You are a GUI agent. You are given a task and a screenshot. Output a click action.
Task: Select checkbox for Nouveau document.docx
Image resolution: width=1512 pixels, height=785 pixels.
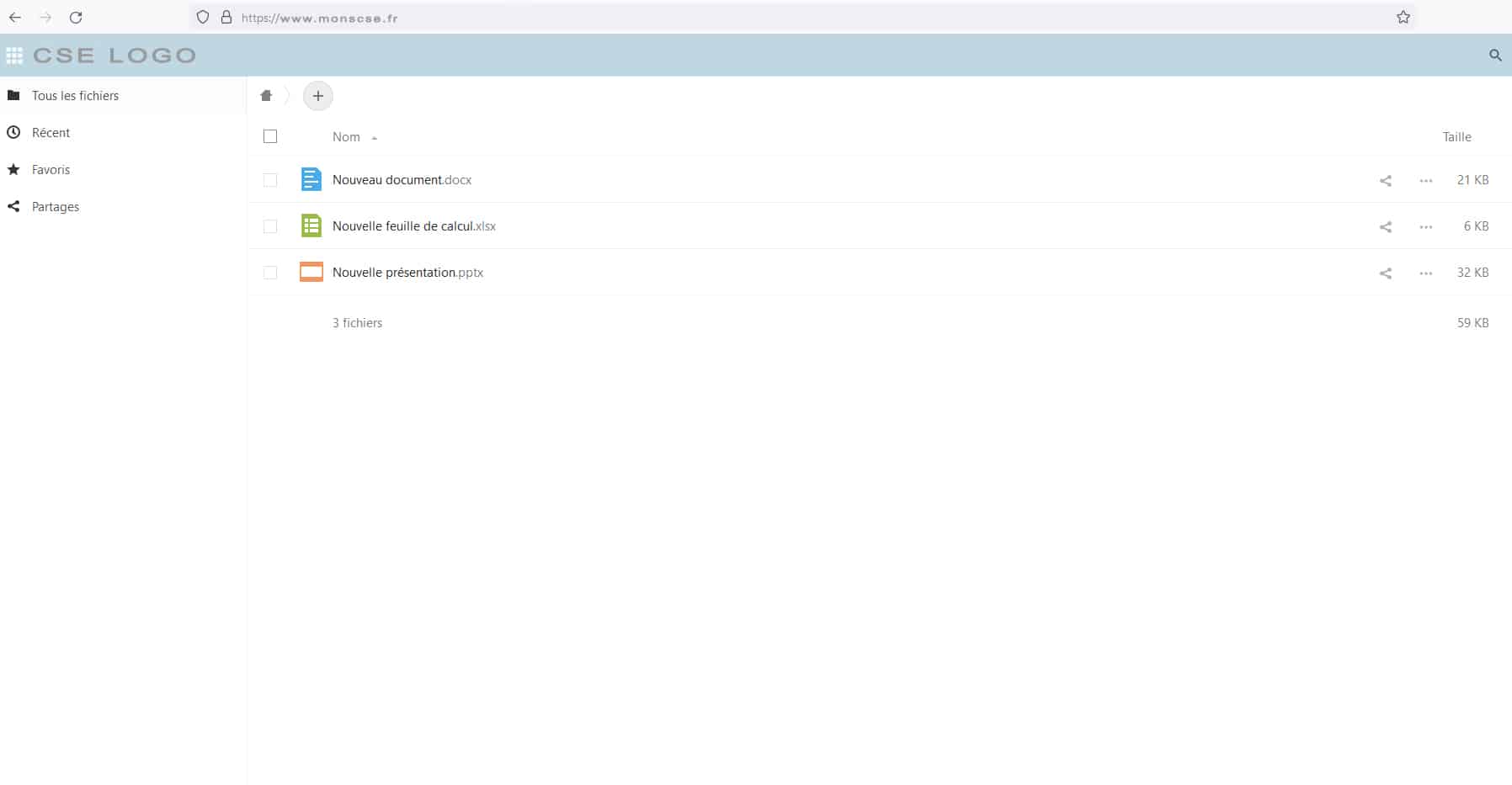pyautogui.click(x=270, y=180)
